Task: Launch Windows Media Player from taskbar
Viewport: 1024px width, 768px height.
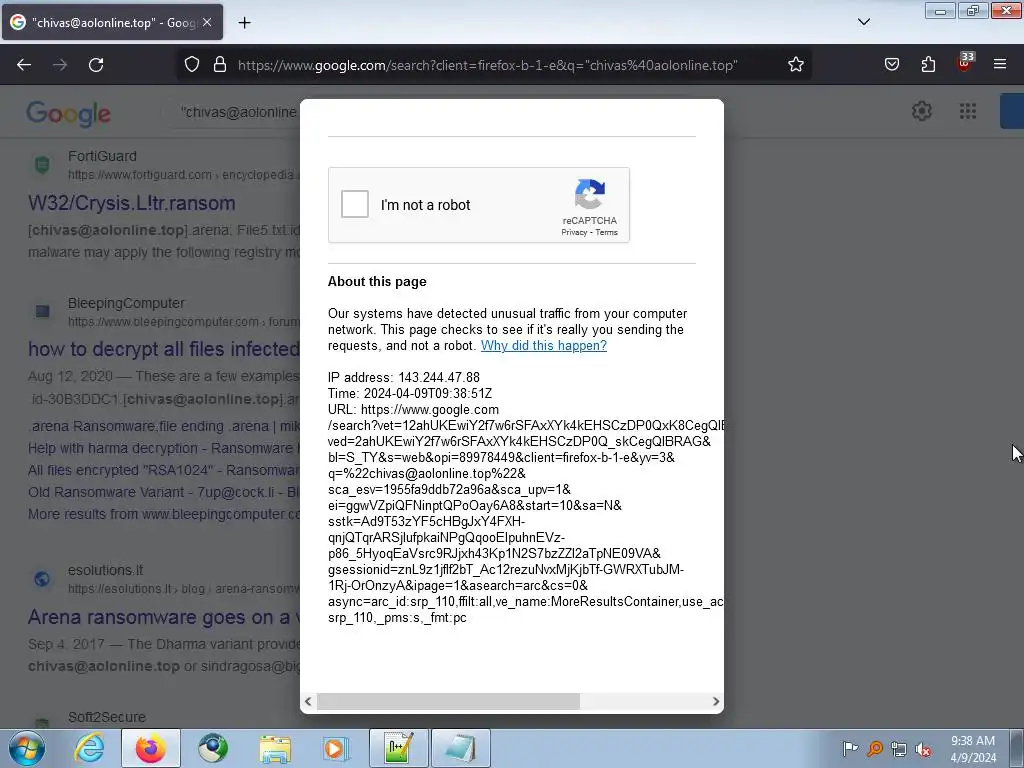Action: (x=336, y=748)
